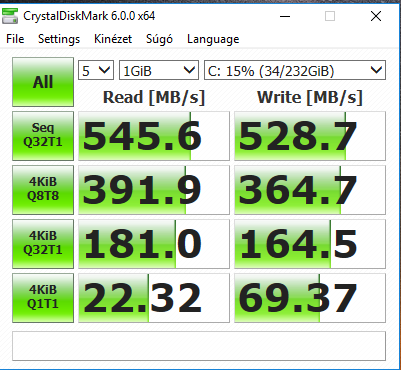Start the 4KiB Q8T8 test
The width and height of the screenshot is (401, 370).
click(43, 190)
